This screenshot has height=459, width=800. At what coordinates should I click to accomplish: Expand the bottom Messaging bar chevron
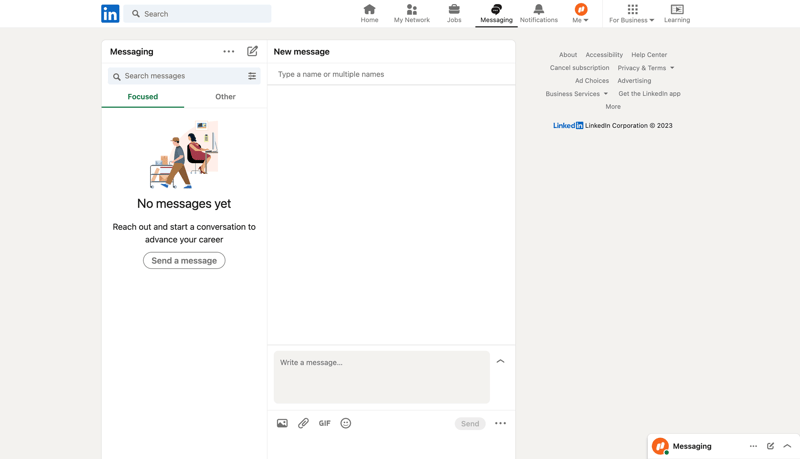point(787,446)
